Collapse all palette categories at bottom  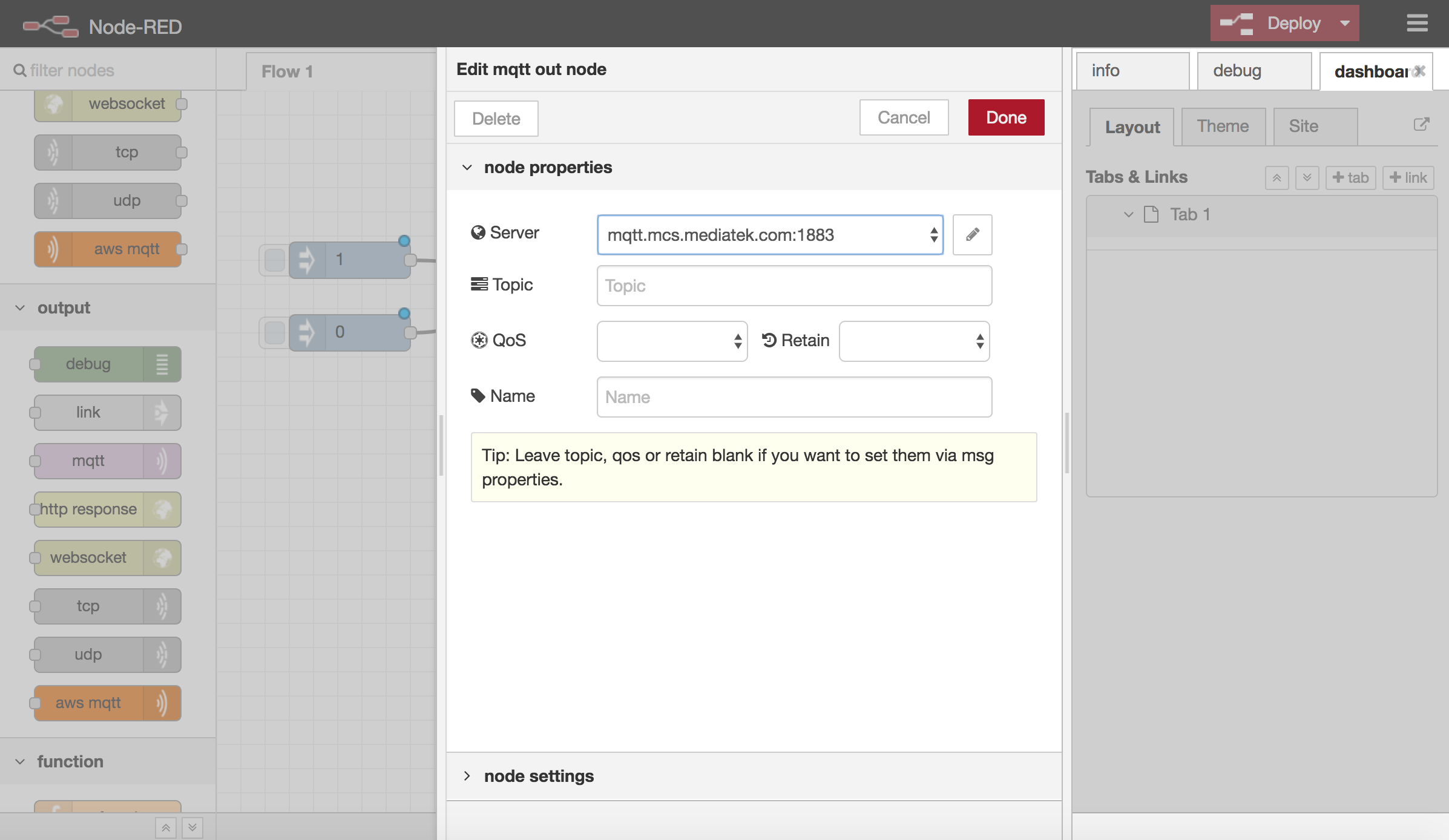pos(165,828)
